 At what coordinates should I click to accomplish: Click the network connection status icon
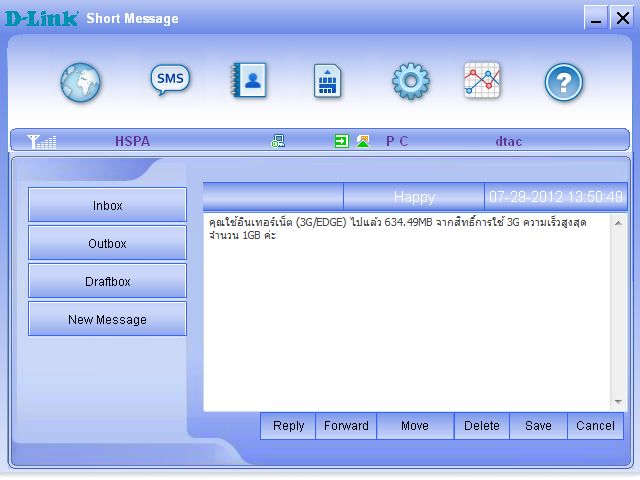(278, 142)
